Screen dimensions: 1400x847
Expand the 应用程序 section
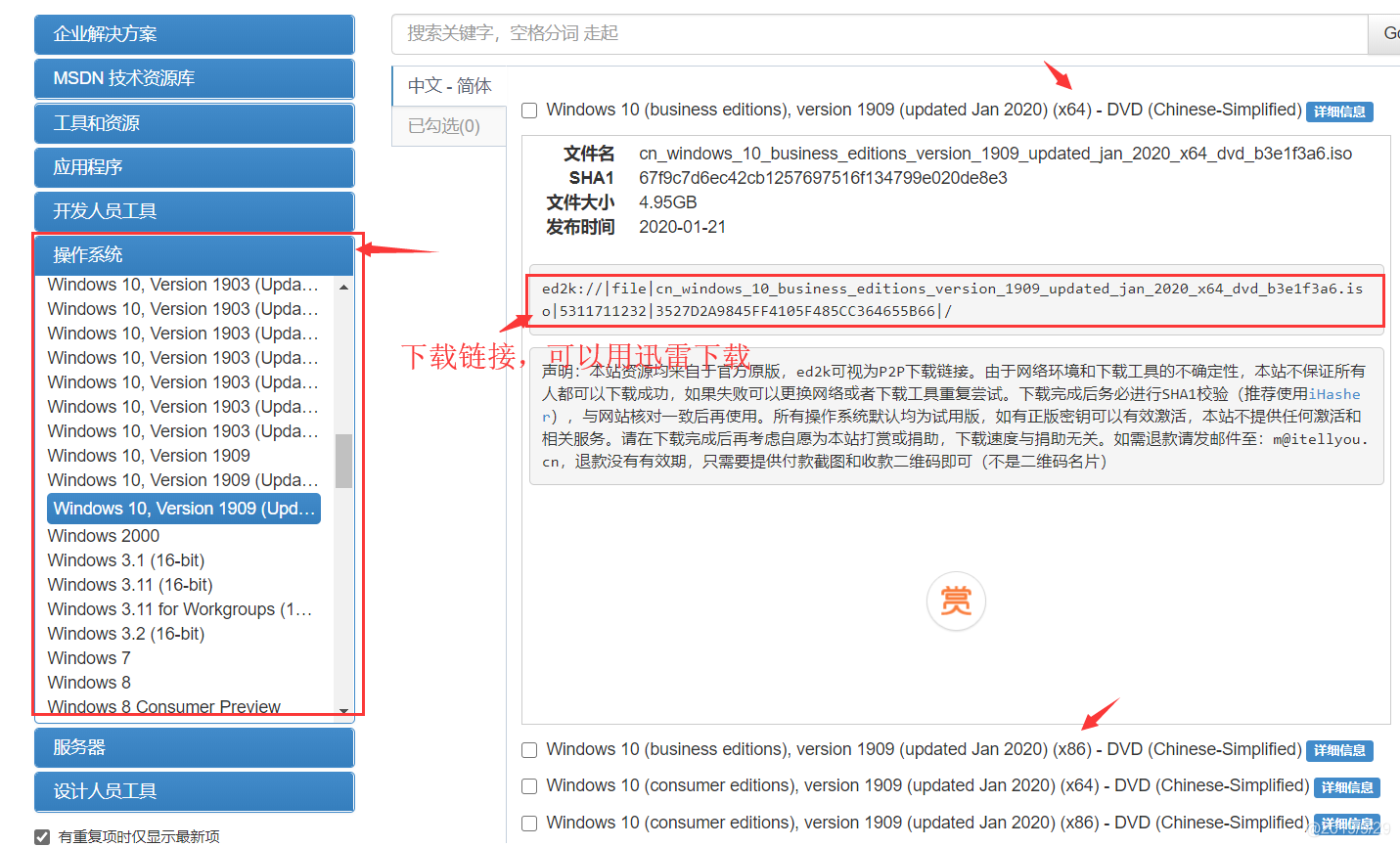[194, 167]
